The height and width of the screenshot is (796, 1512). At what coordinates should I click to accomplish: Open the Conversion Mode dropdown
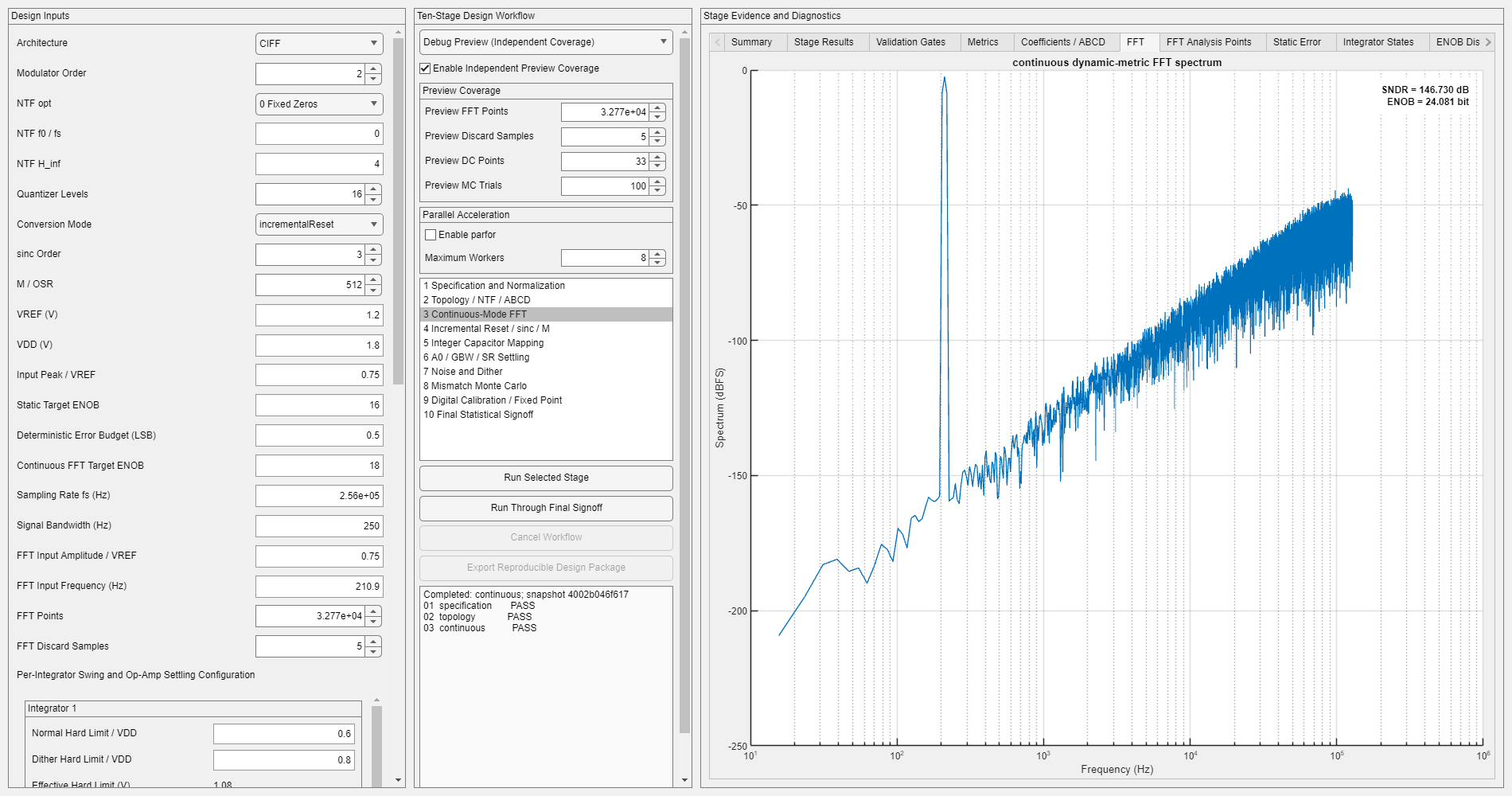[319, 224]
